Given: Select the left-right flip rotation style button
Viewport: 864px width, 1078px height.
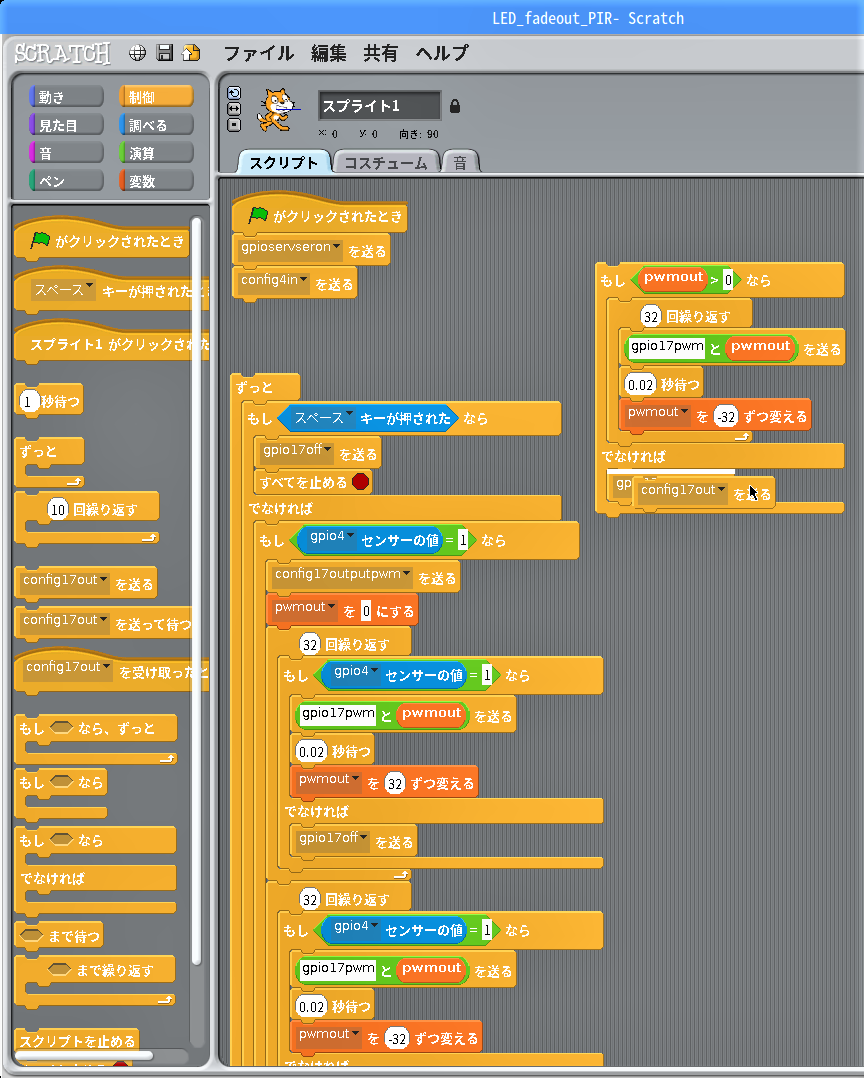Looking at the screenshot, I should [x=234, y=109].
